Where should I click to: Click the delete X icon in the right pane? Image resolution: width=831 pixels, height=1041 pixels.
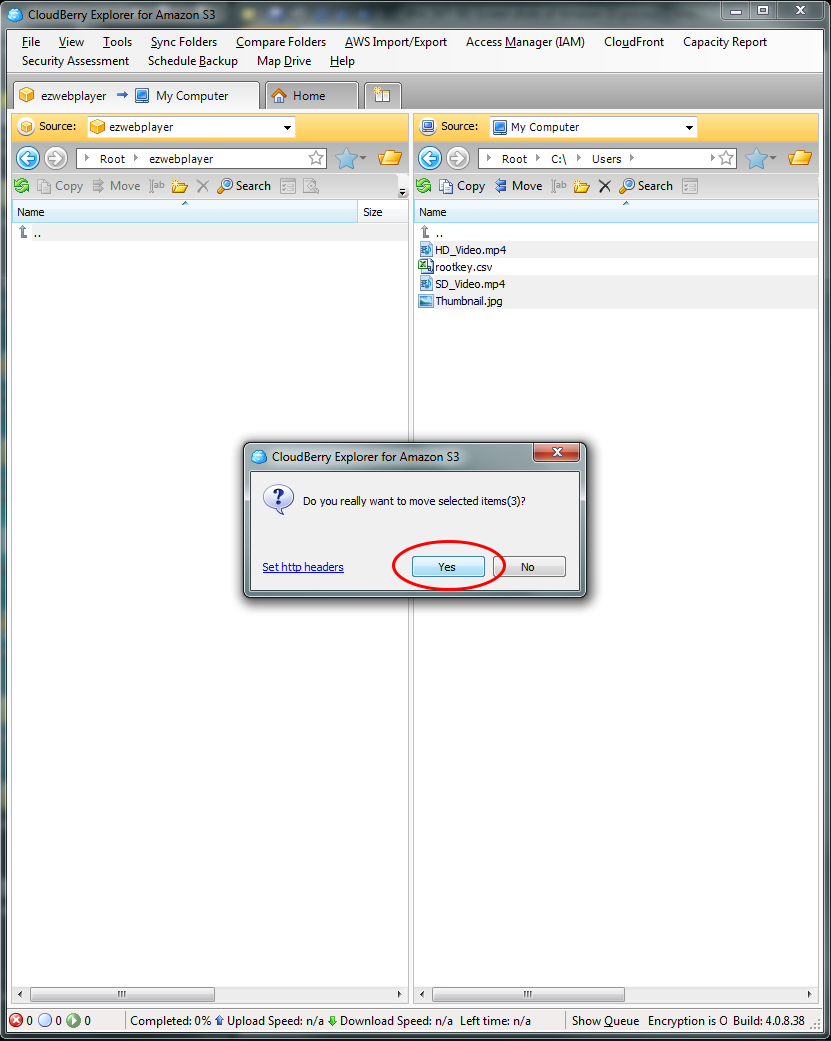tap(605, 187)
